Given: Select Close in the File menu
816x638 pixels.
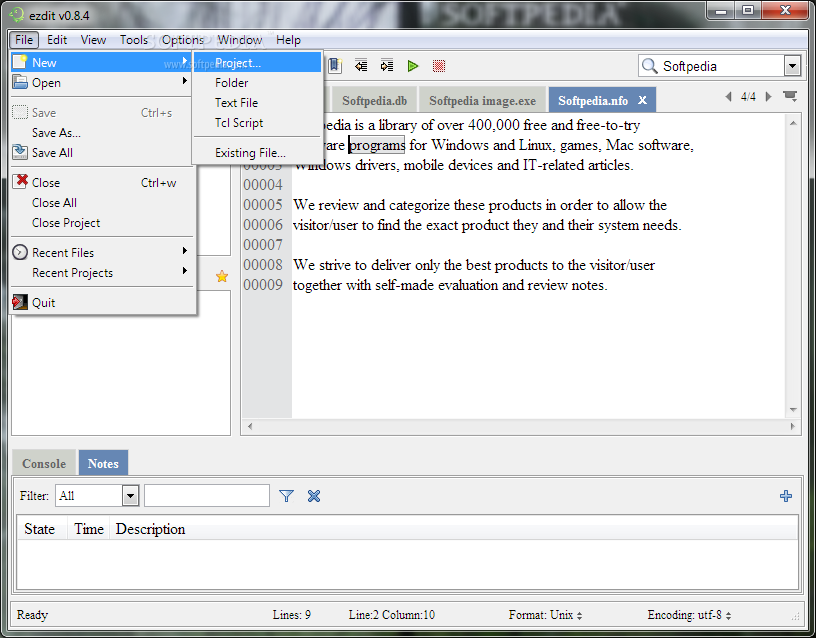Looking at the screenshot, I should (102, 183).
